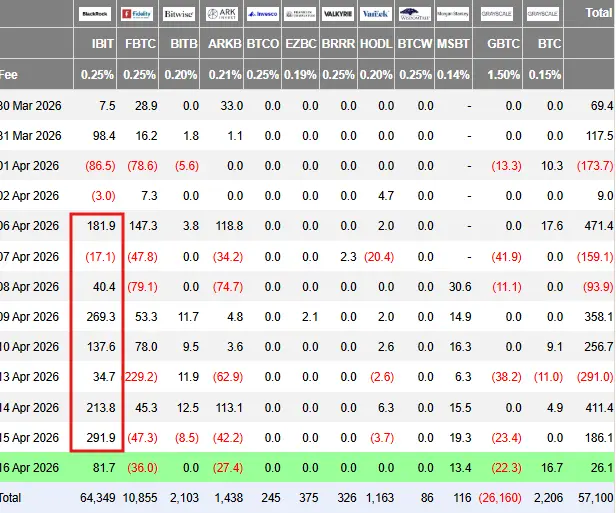
Task: Click the Grayscale logo above GBTC
Action: (497, 14)
